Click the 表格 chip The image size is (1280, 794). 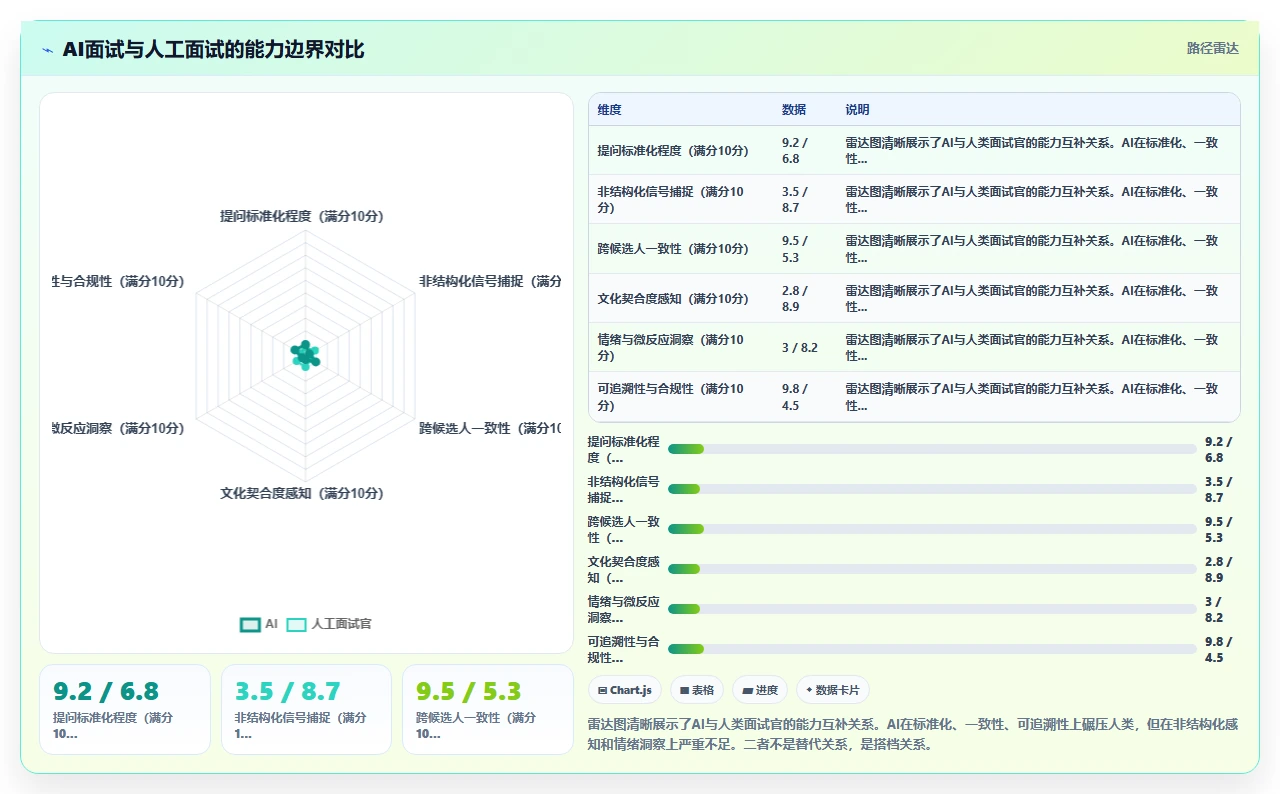click(x=697, y=690)
